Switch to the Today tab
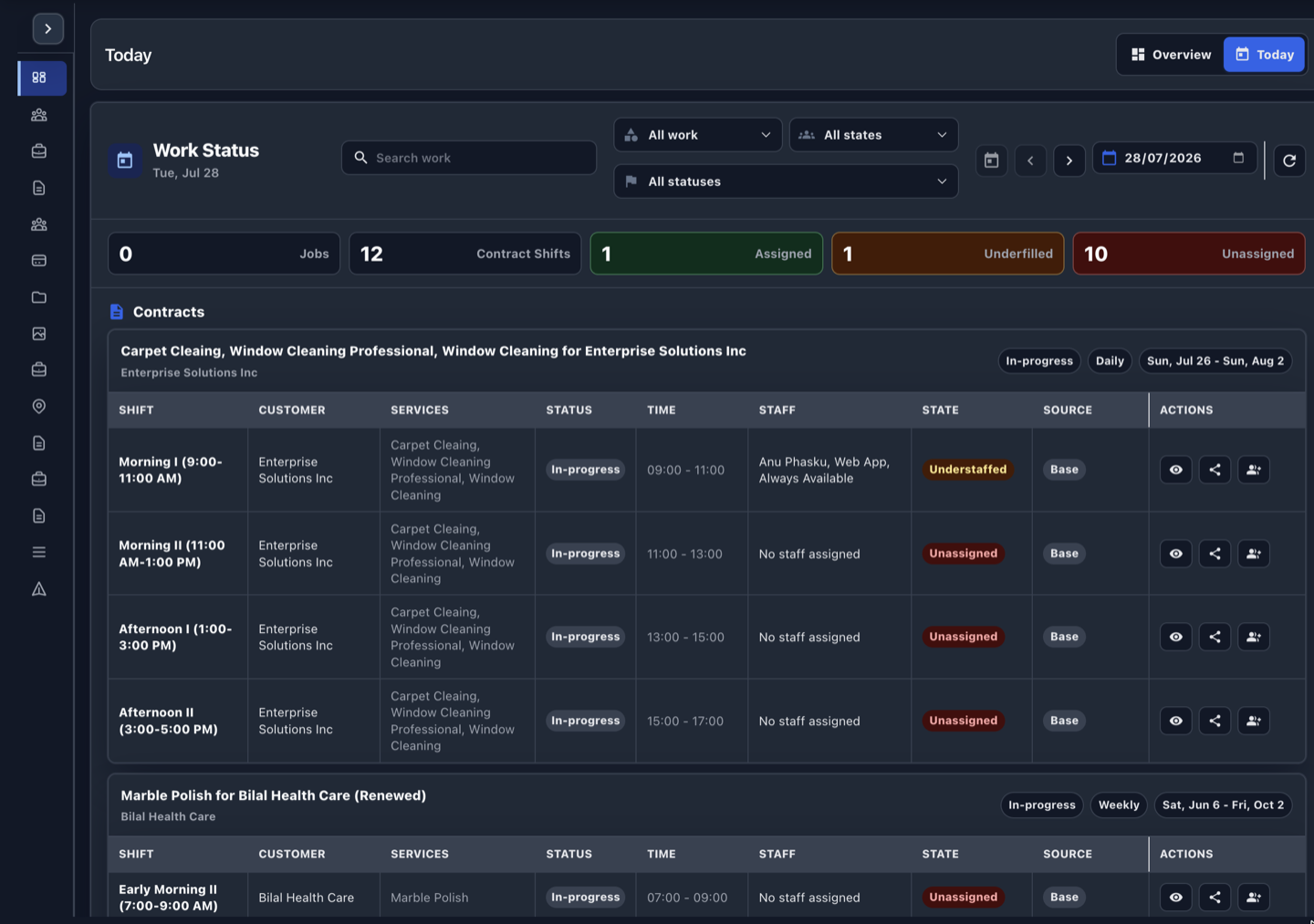Screen dimensions: 1314x924 coord(1264,55)
